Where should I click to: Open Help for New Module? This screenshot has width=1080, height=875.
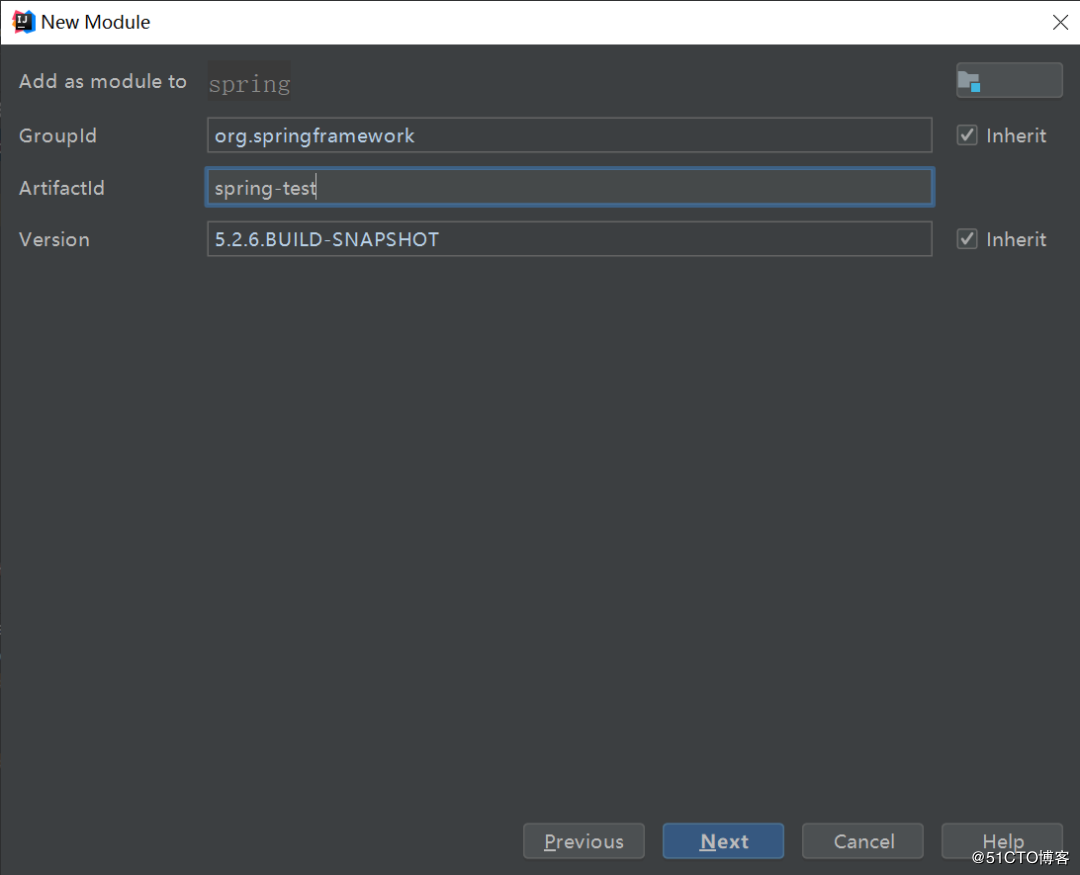(x=1002, y=841)
